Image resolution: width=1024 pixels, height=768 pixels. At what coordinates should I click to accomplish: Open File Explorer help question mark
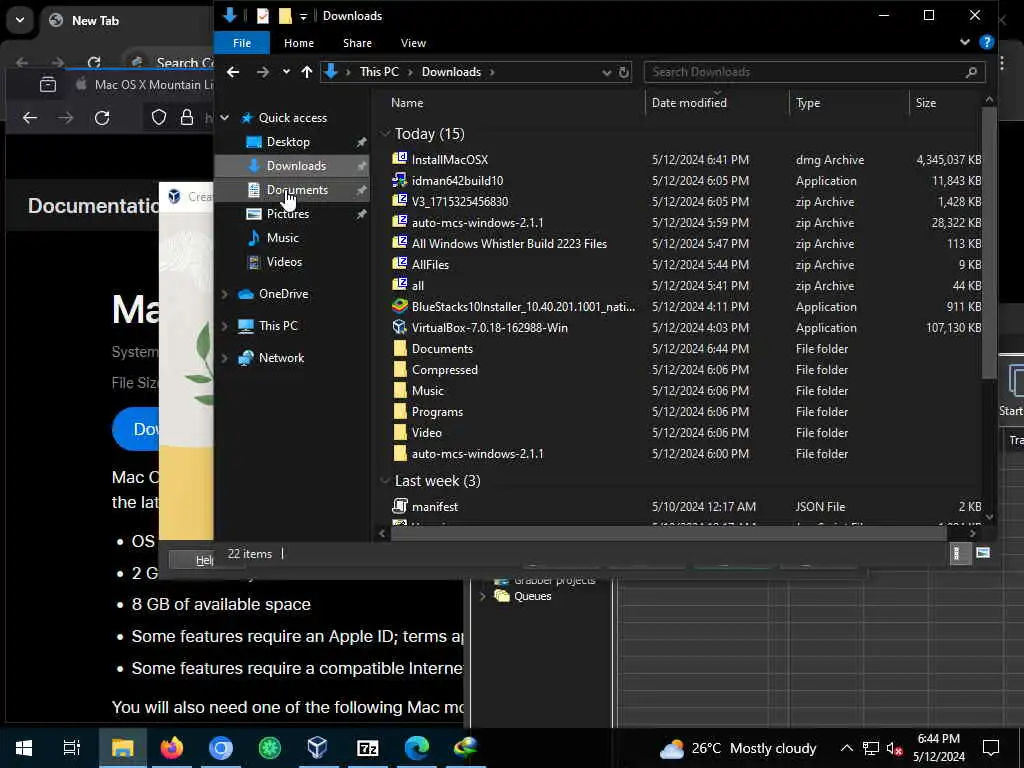coord(986,42)
